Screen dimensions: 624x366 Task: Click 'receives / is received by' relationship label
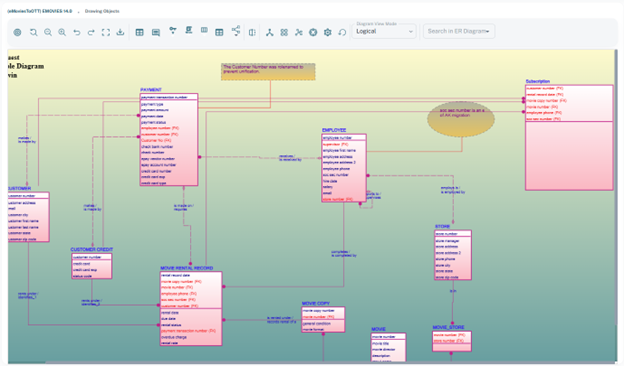coord(290,158)
